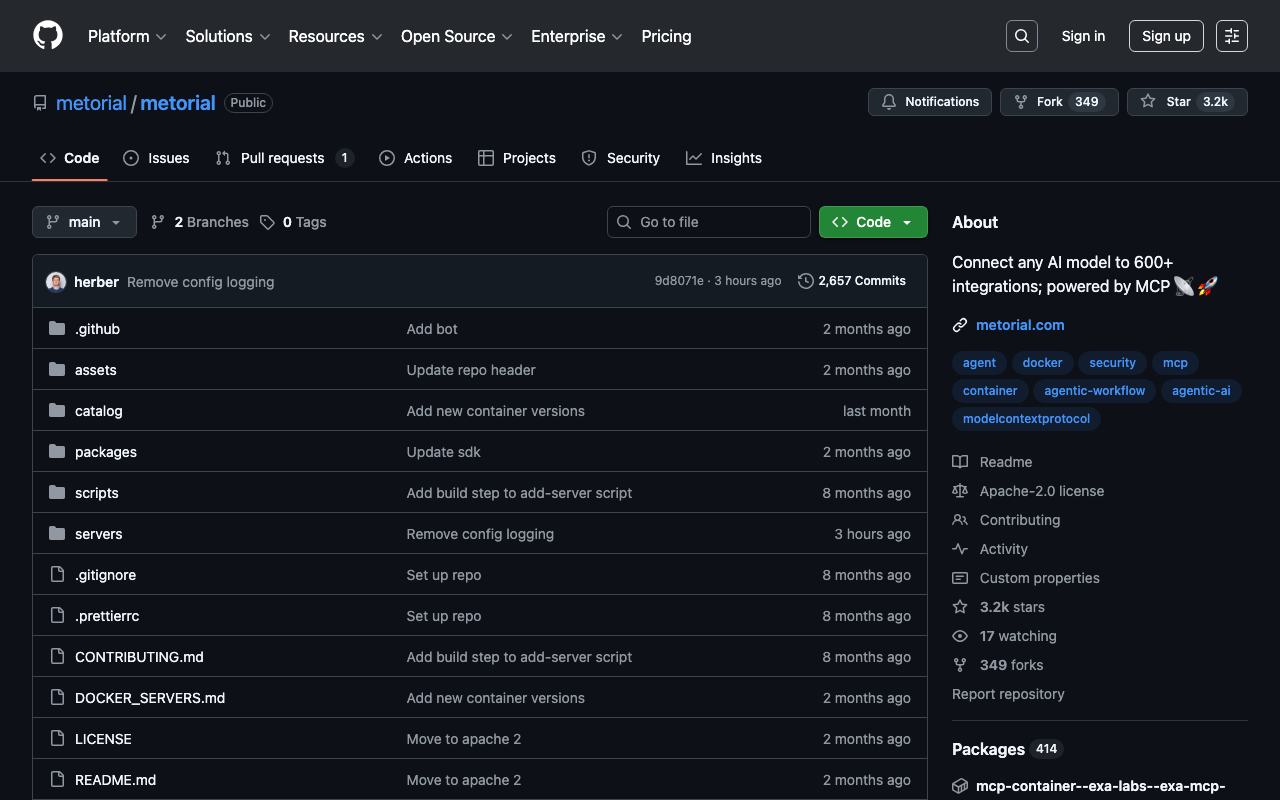Open the appearance settings icon button
The width and height of the screenshot is (1280, 800).
pyautogui.click(x=1231, y=36)
